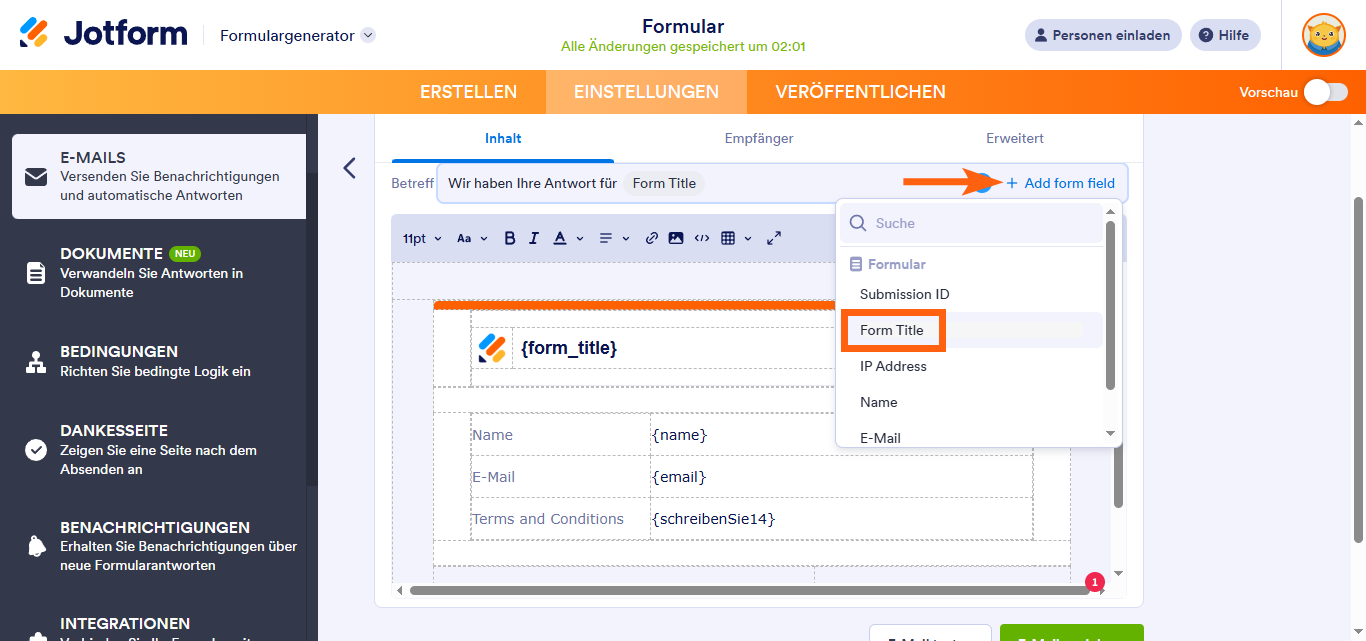Click Terms and Conditions table label

(x=548, y=519)
